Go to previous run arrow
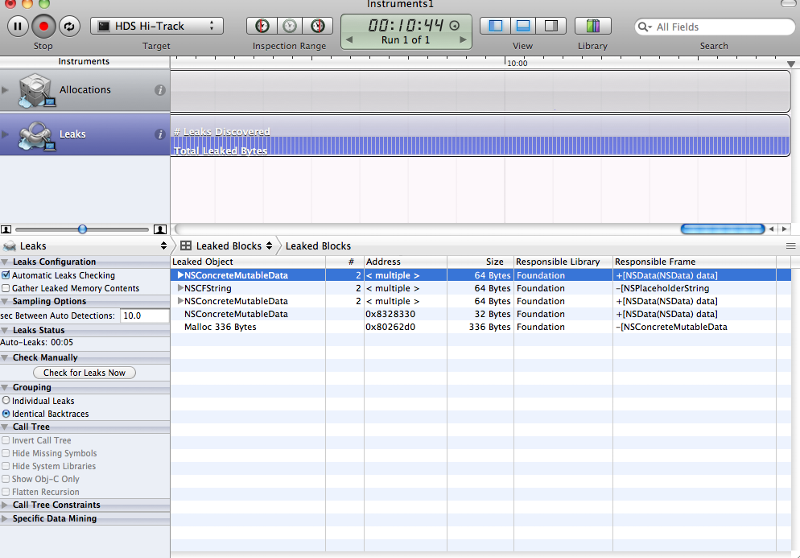This screenshot has height=558, width=800. (x=349, y=40)
